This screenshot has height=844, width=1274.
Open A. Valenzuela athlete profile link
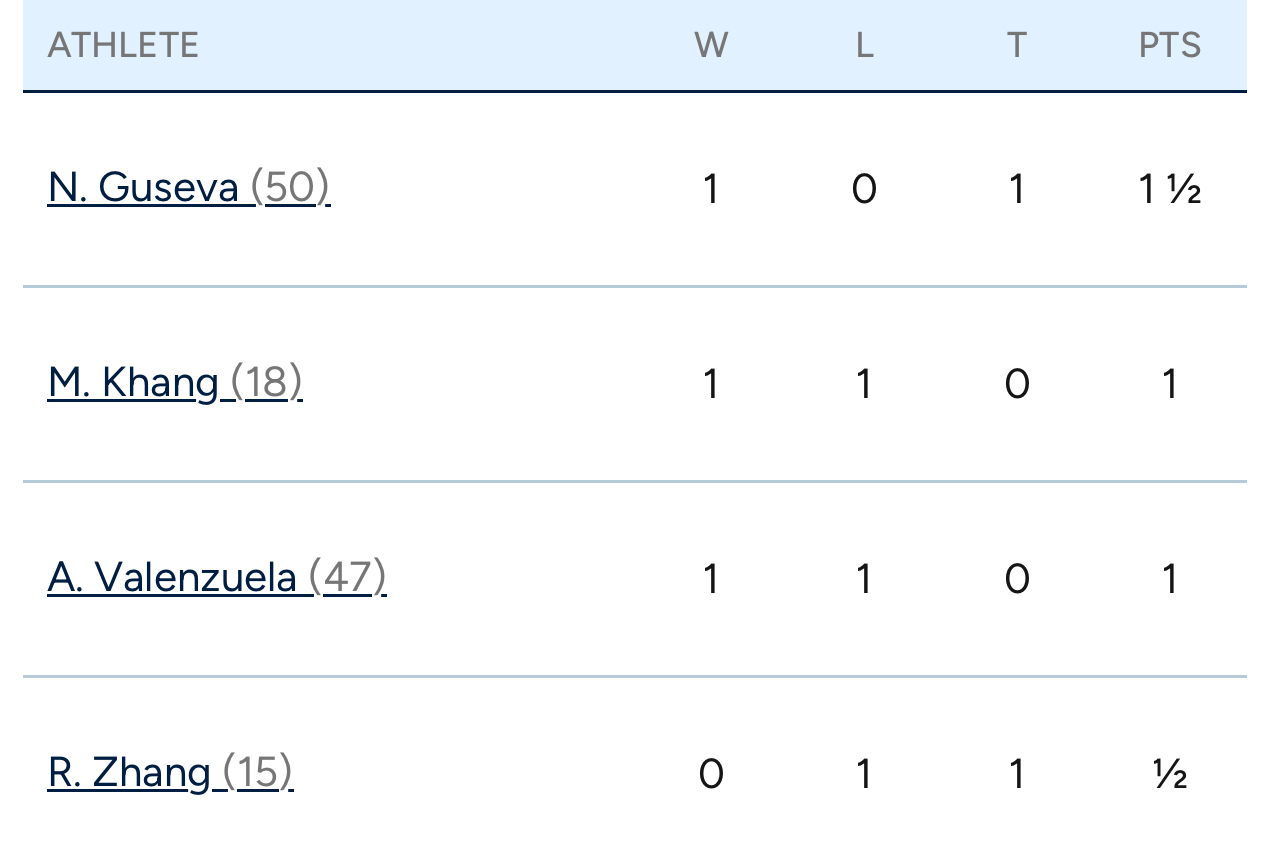click(x=217, y=578)
